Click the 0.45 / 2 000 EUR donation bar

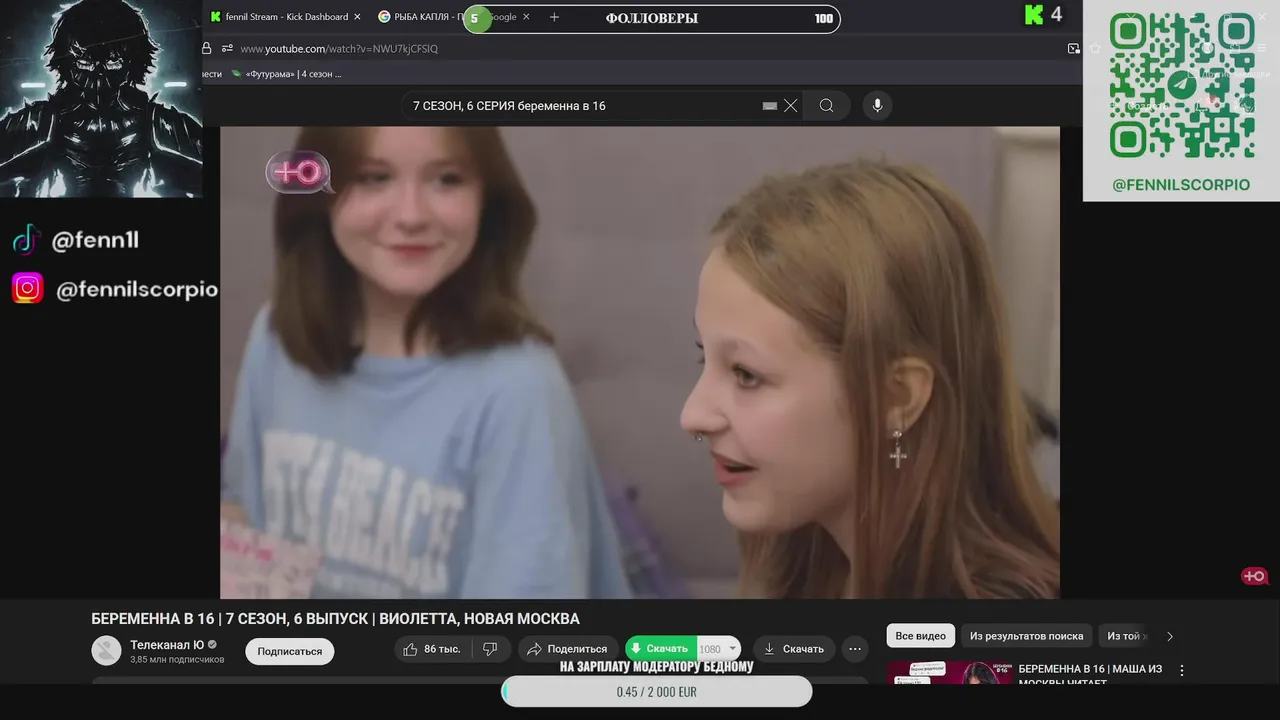point(657,691)
